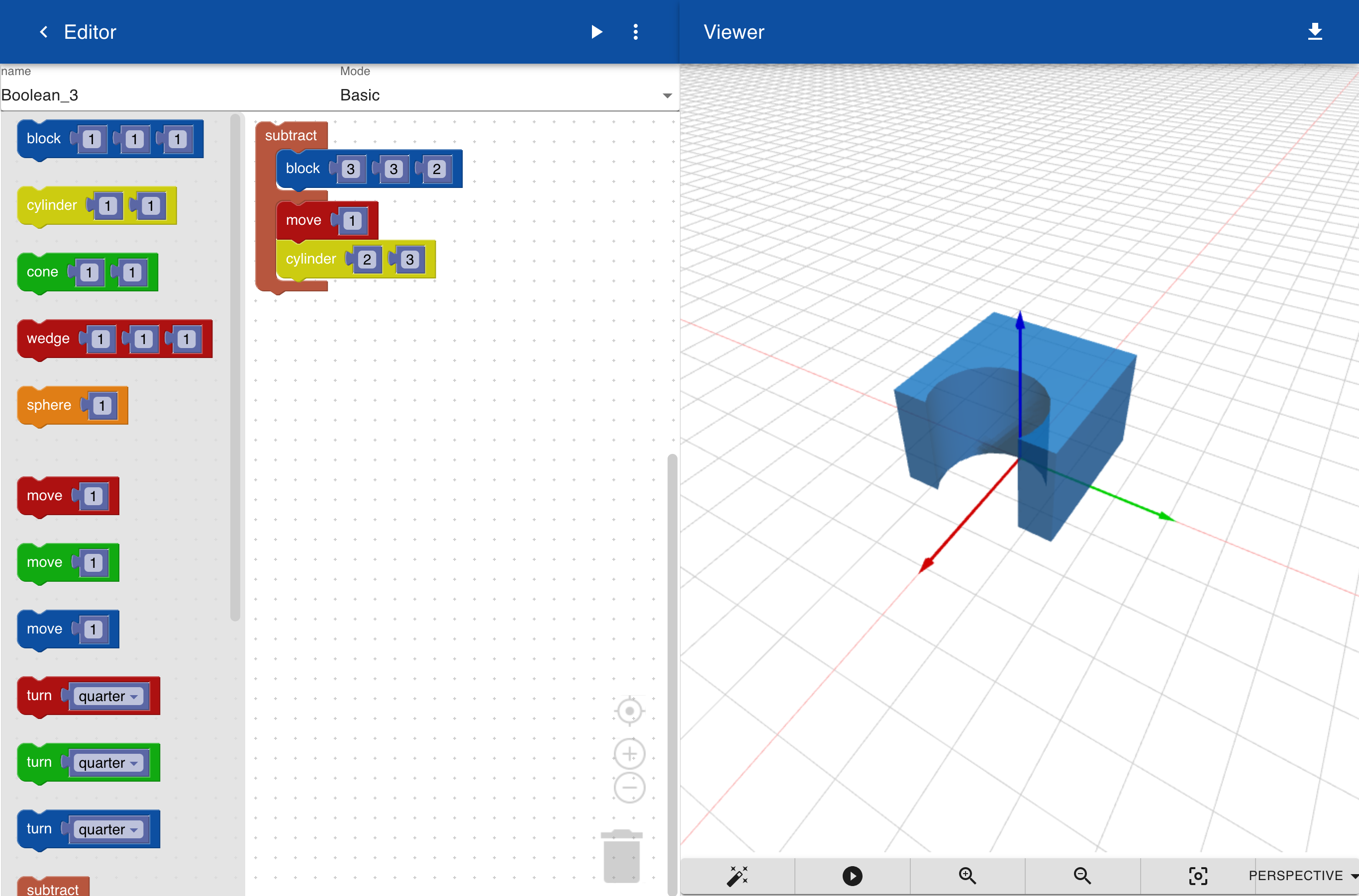Click the workspace vertical scrollbar
The width and height of the screenshot is (1359, 896).
point(673,674)
